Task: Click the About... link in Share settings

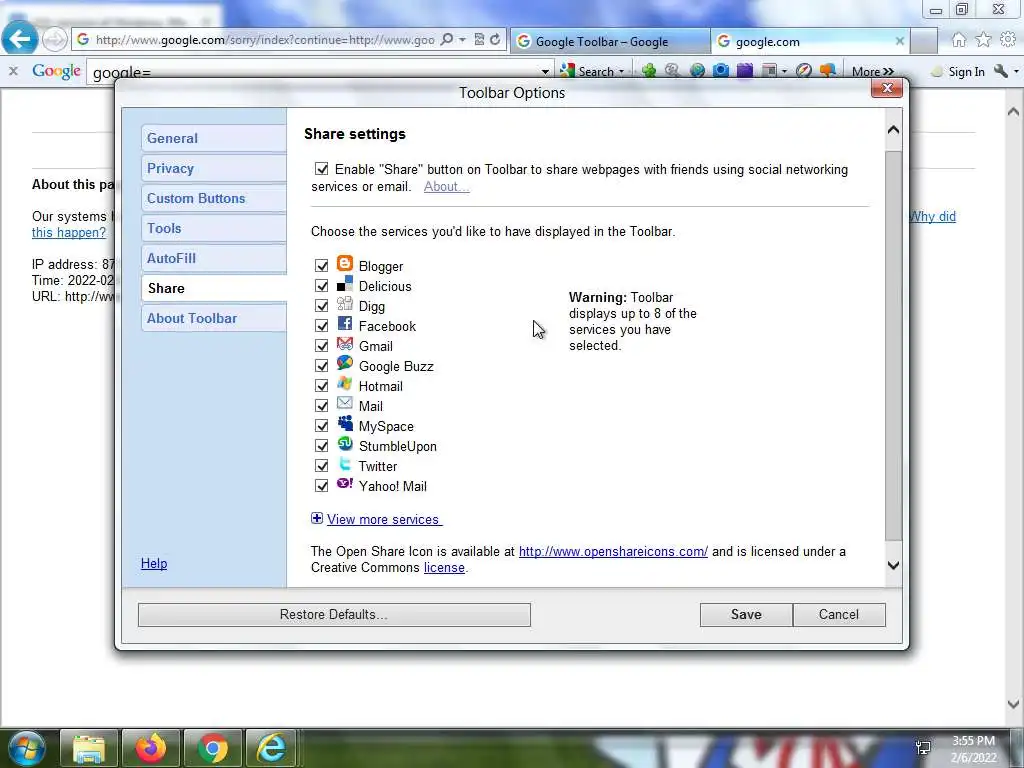Action: click(x=446, y=186)
